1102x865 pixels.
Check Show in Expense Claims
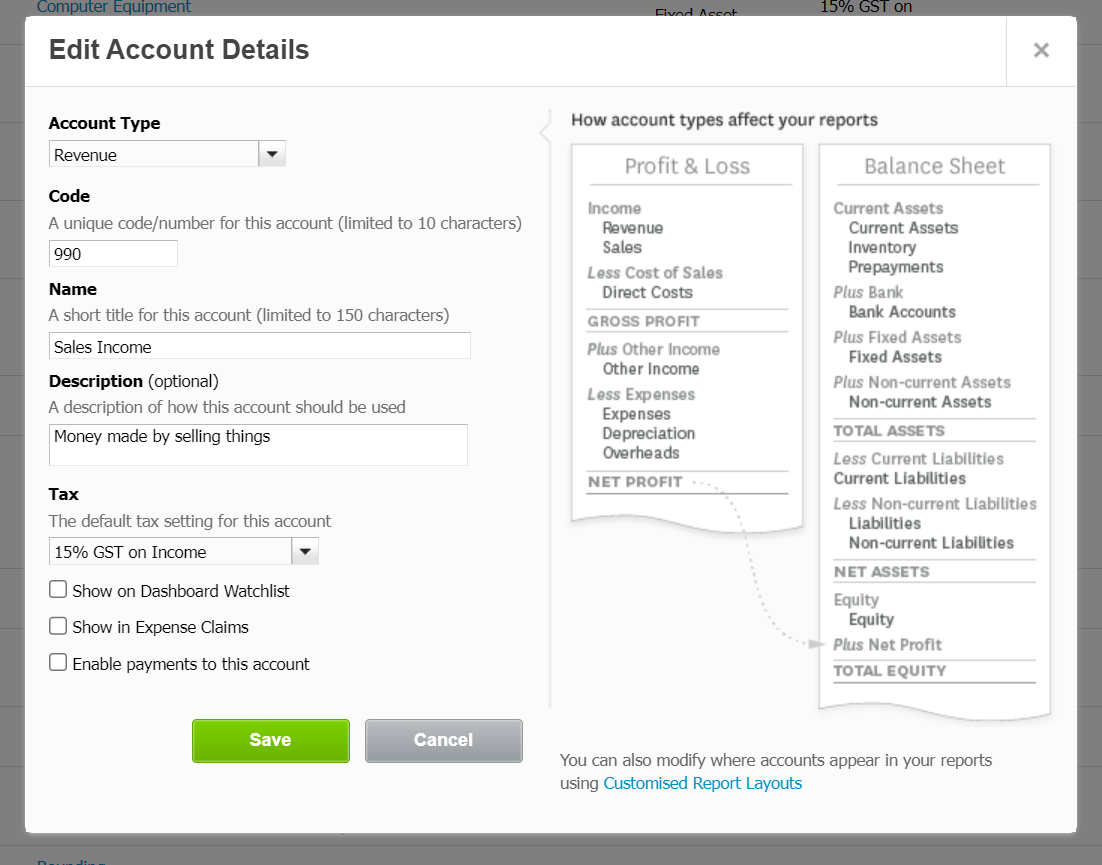coord(58,625)
